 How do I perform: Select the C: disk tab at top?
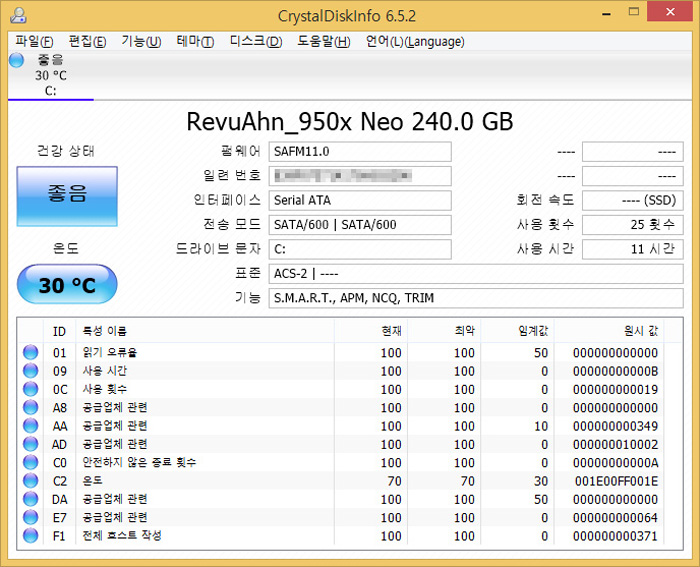click(50, 75)
